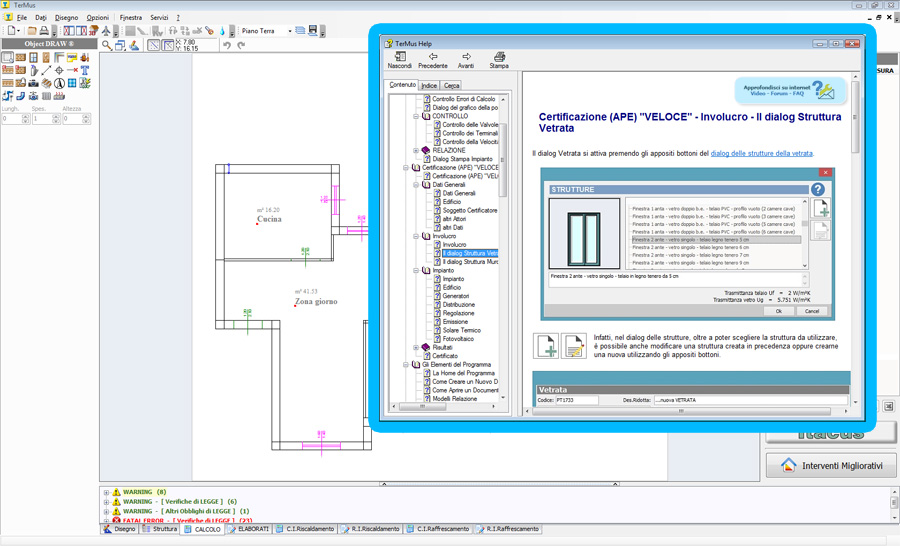Follow the dialog delle strutture della vetrata link

(x=761, y=153)
